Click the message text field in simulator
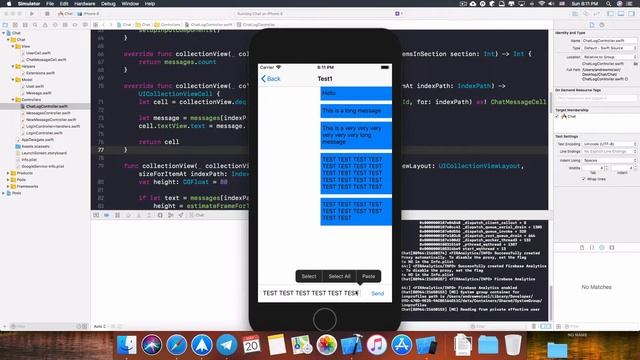 coord(312,293)
